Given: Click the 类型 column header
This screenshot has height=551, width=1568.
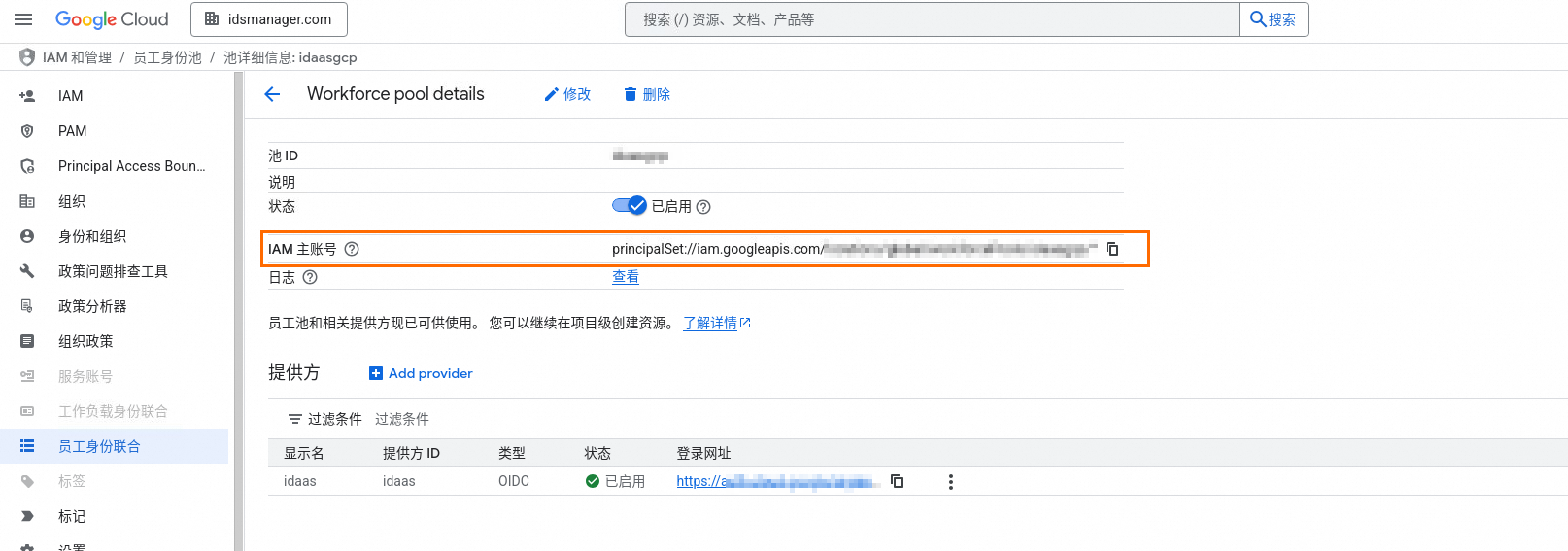Looking at the screenshot, I should [512, 454].
